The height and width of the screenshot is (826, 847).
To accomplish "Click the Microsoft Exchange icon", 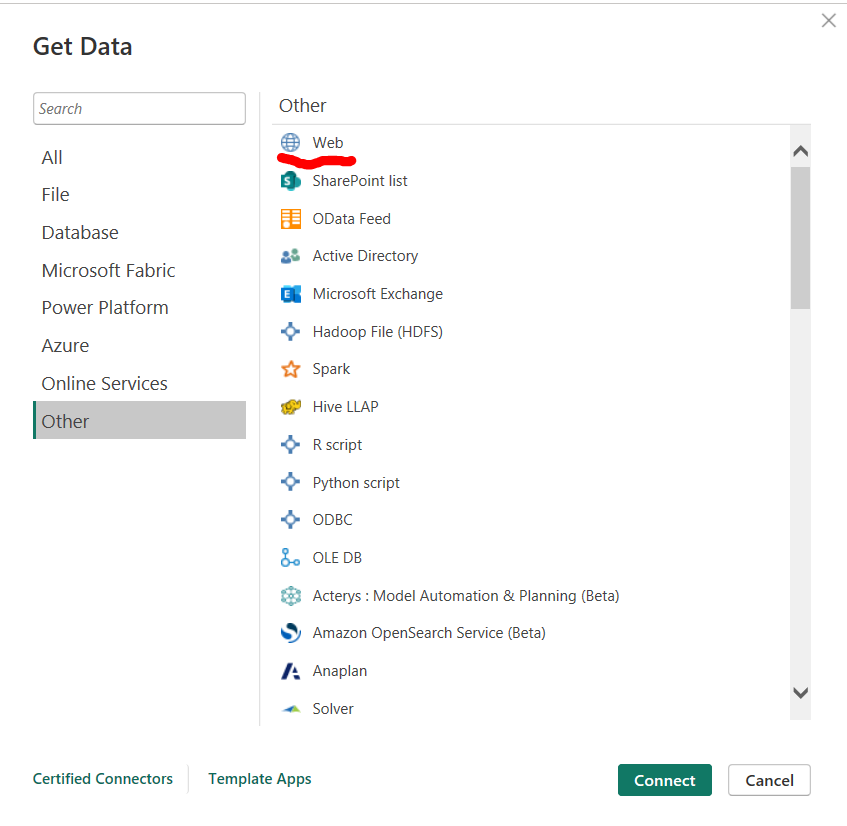I will click(291, 294).
